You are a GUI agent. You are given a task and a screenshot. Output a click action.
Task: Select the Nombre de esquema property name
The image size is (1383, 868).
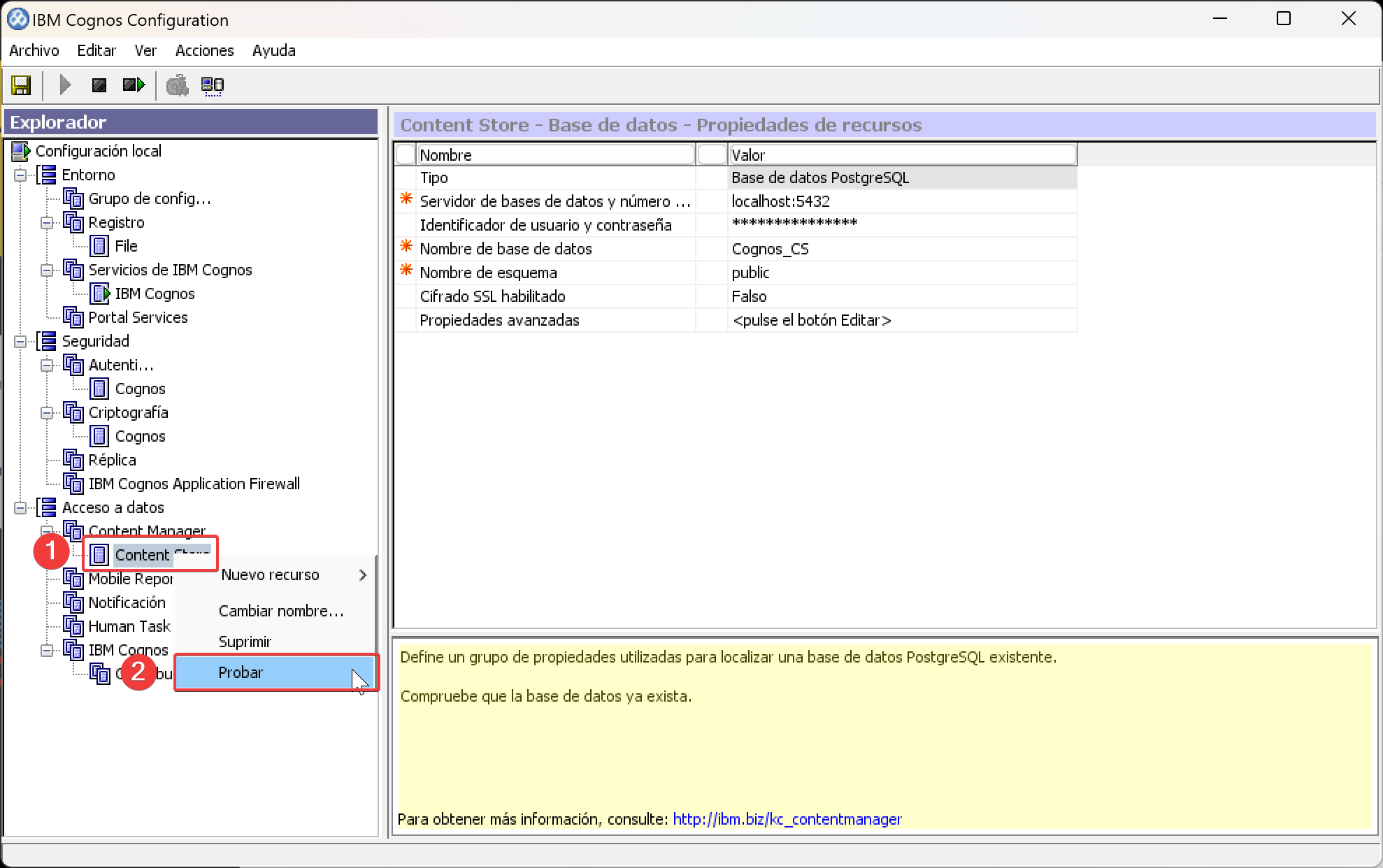(556, 273)
